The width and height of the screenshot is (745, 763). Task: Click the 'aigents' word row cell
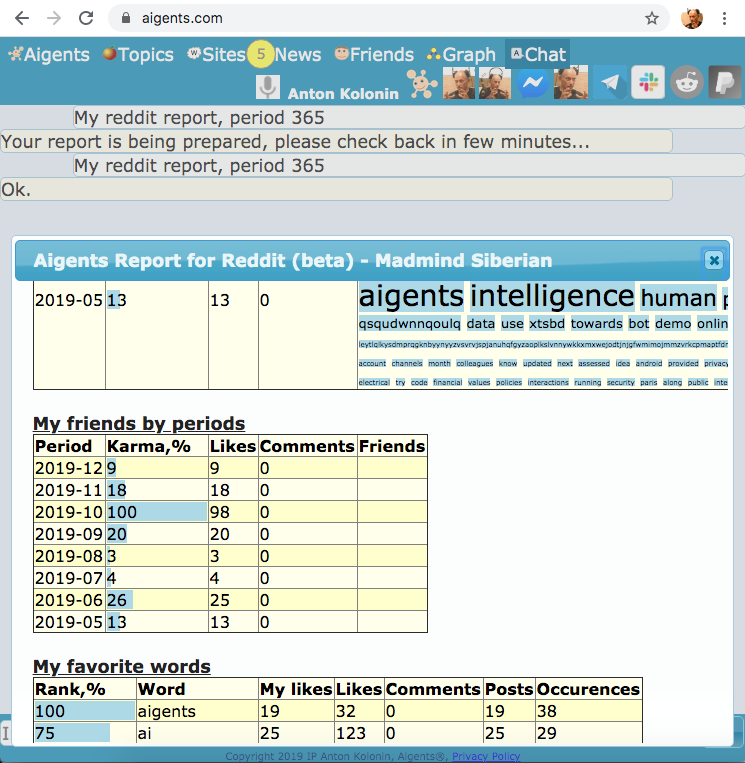click(197, 711)
